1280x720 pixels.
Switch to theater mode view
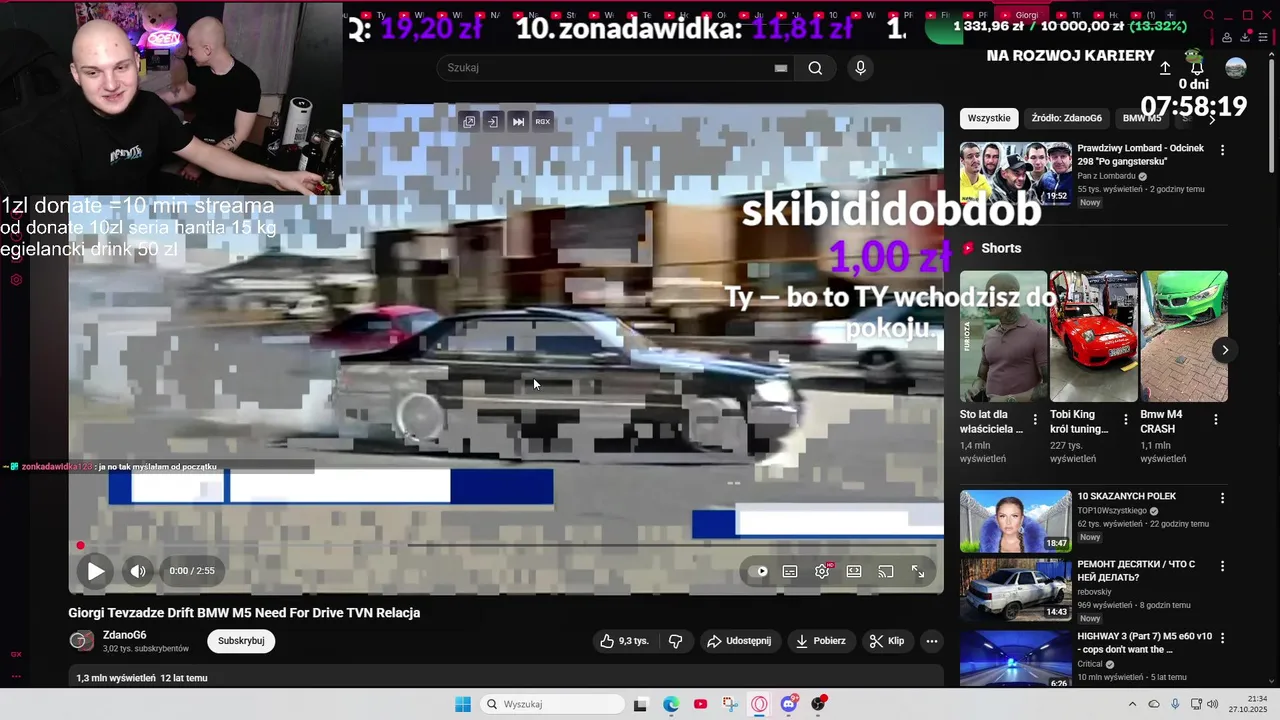854,571
